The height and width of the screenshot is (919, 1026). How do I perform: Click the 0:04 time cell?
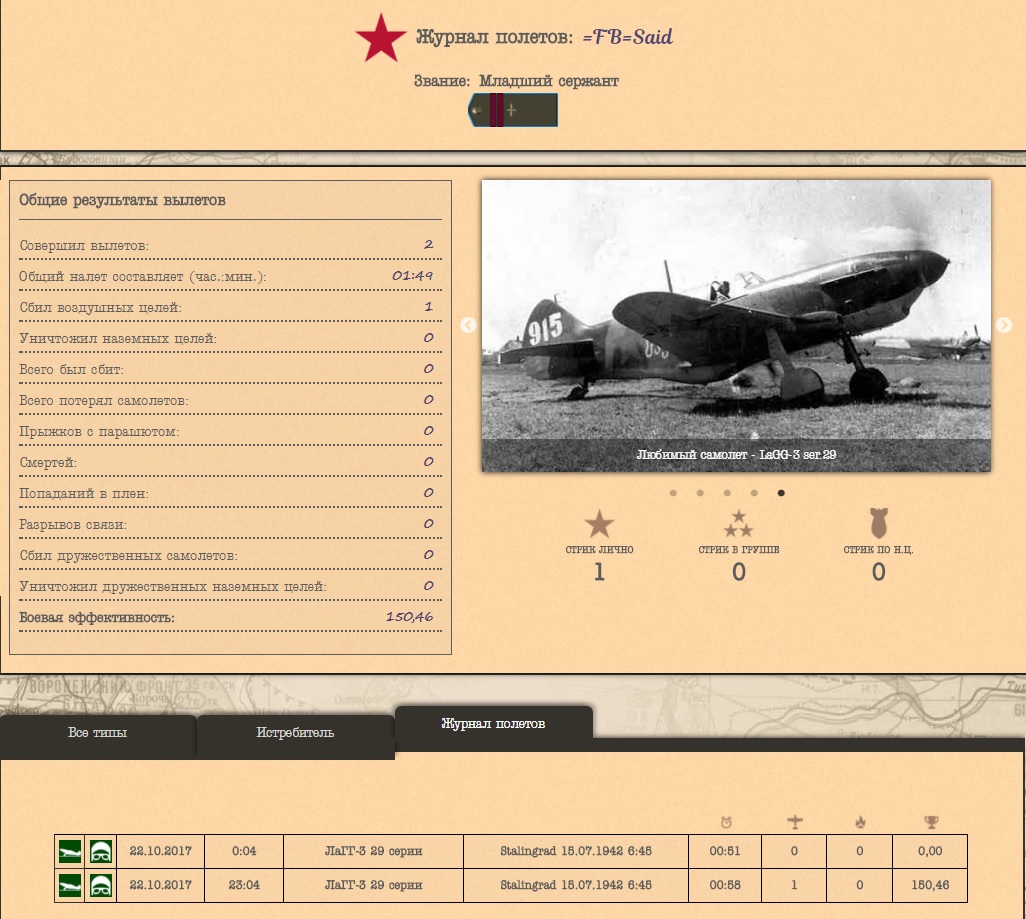click(x=244, y=851)
